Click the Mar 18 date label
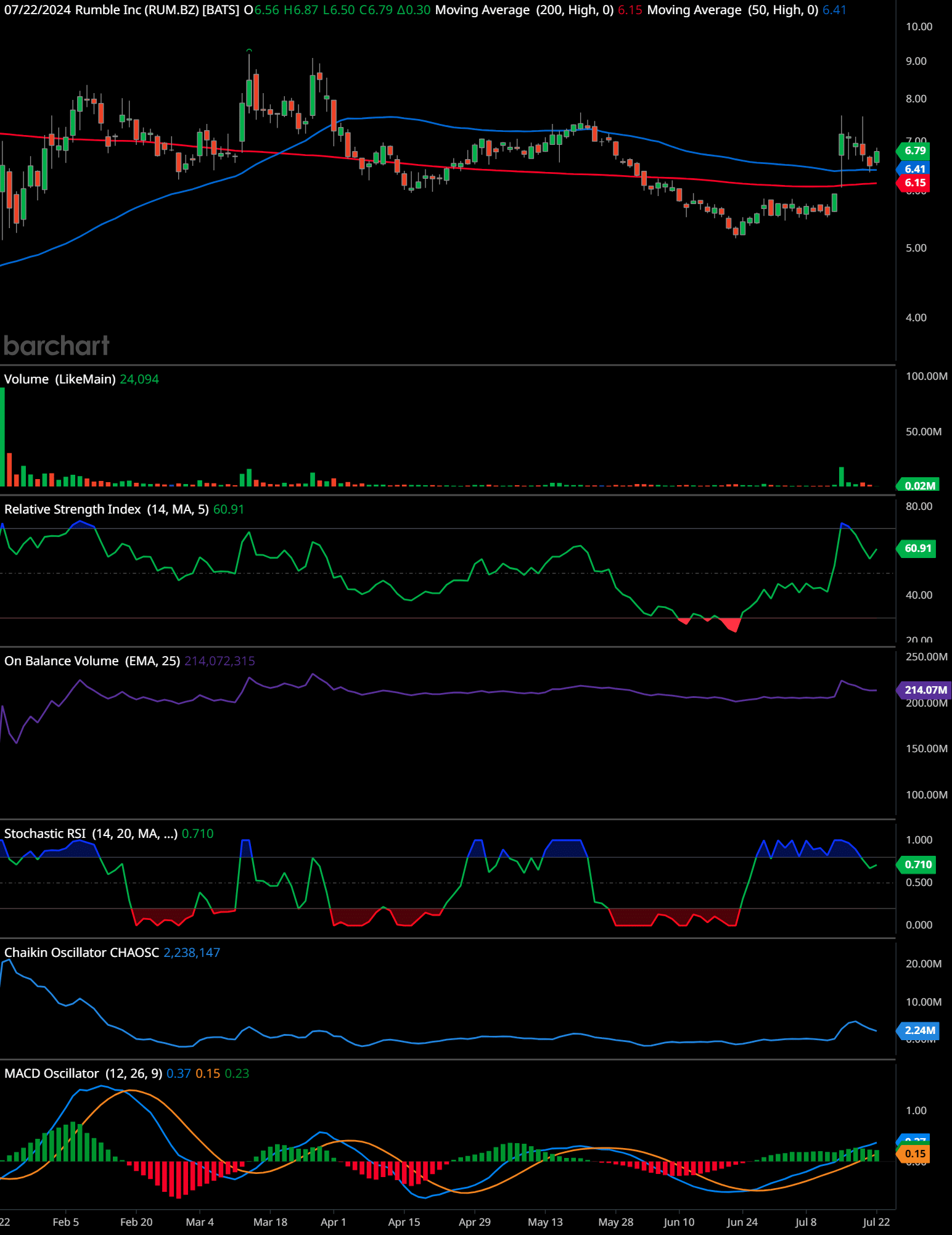 [x=271, y=1222]
